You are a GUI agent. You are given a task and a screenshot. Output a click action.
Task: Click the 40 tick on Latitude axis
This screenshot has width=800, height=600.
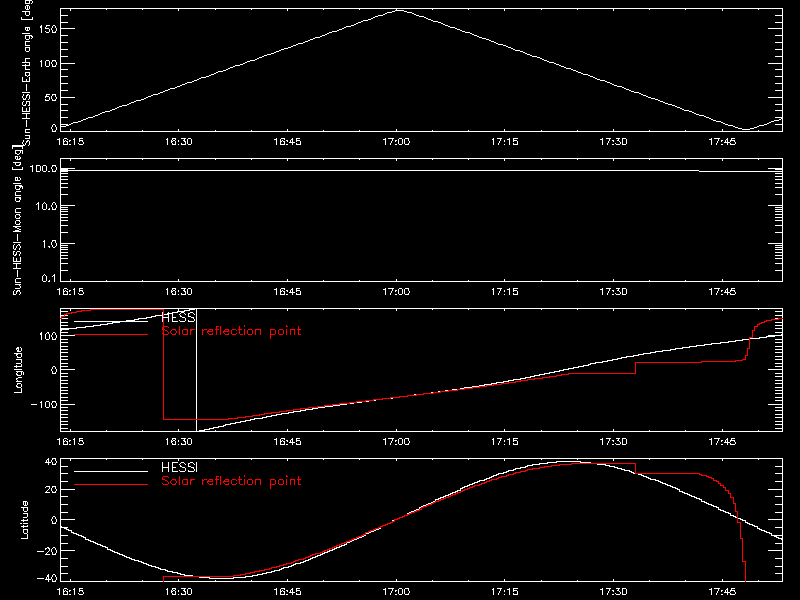click(x=51, y=462)
